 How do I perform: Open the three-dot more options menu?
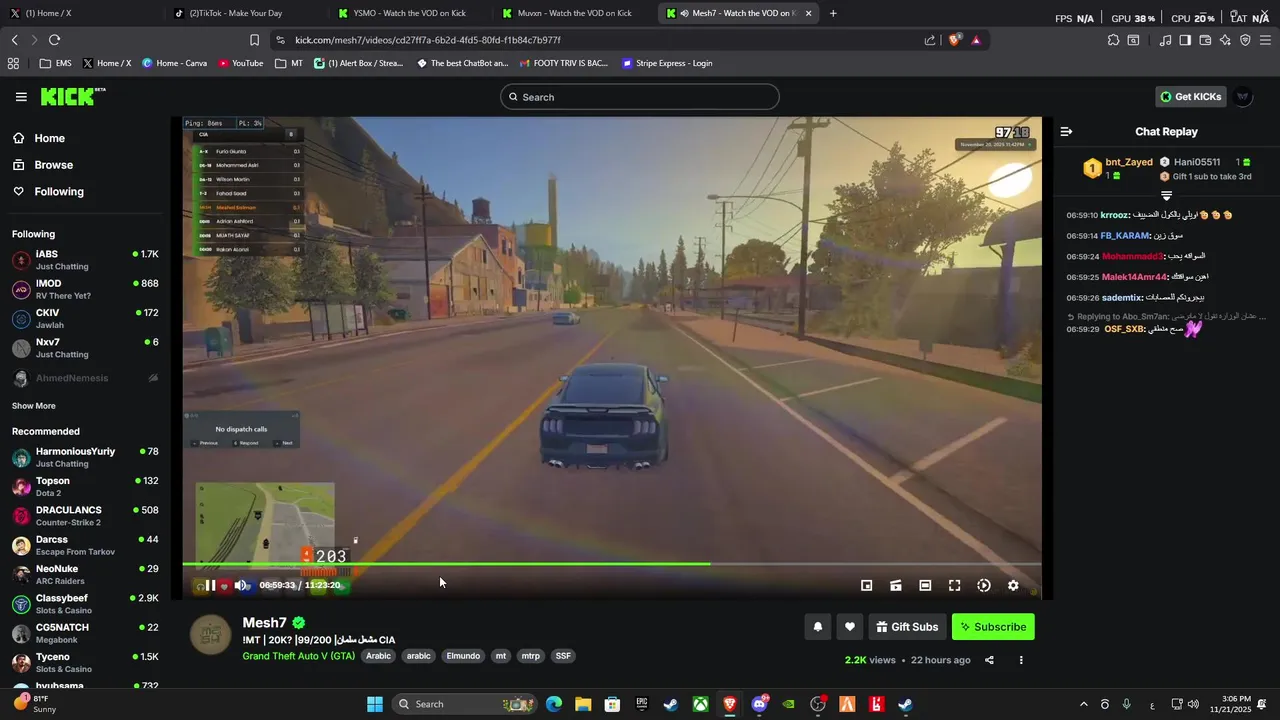click(x=1021, y=660)
